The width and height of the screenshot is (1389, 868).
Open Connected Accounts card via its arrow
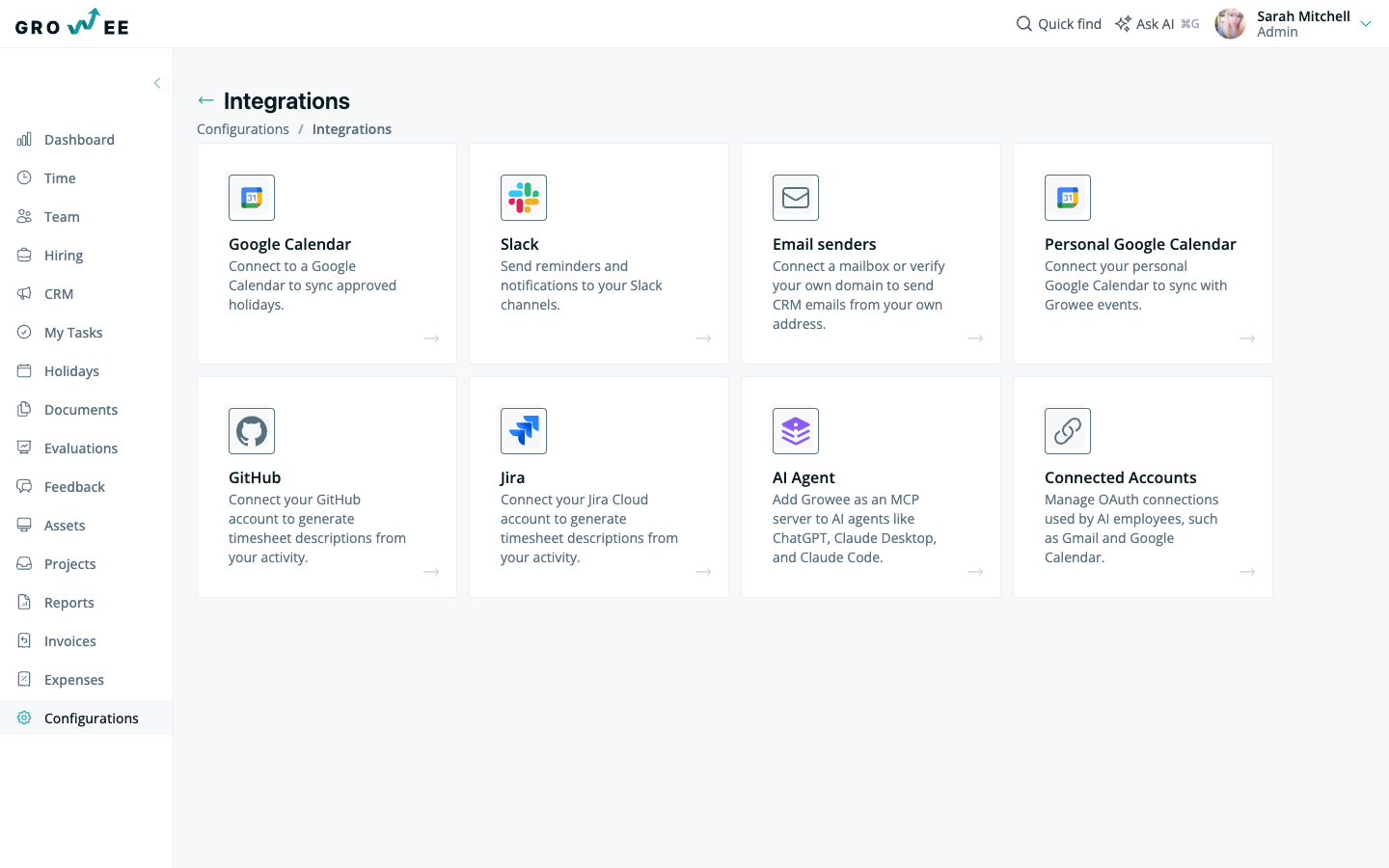click(1247, 572)
